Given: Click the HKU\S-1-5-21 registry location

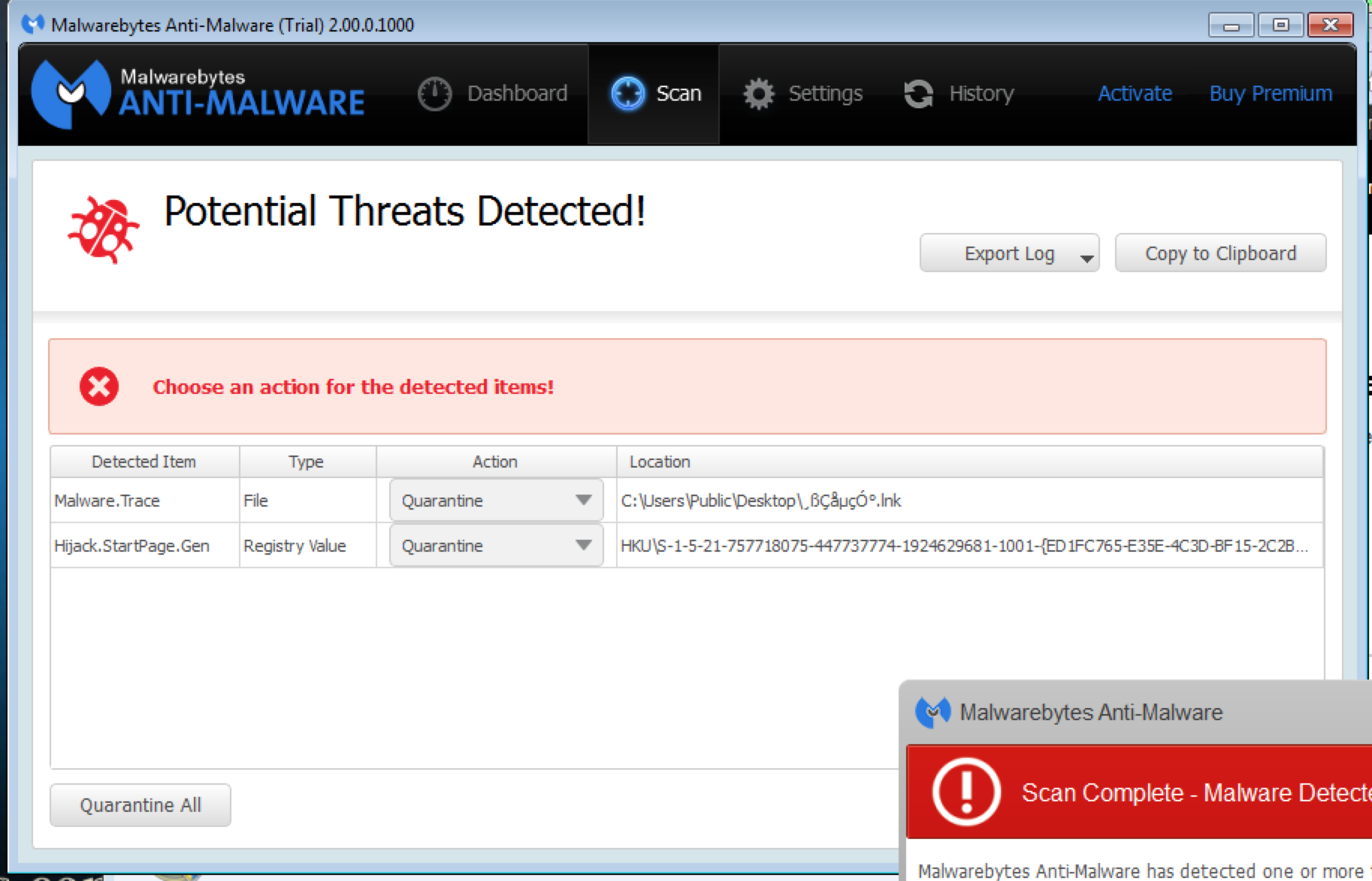Looking at the screenshot, I should tap(965, 546).
